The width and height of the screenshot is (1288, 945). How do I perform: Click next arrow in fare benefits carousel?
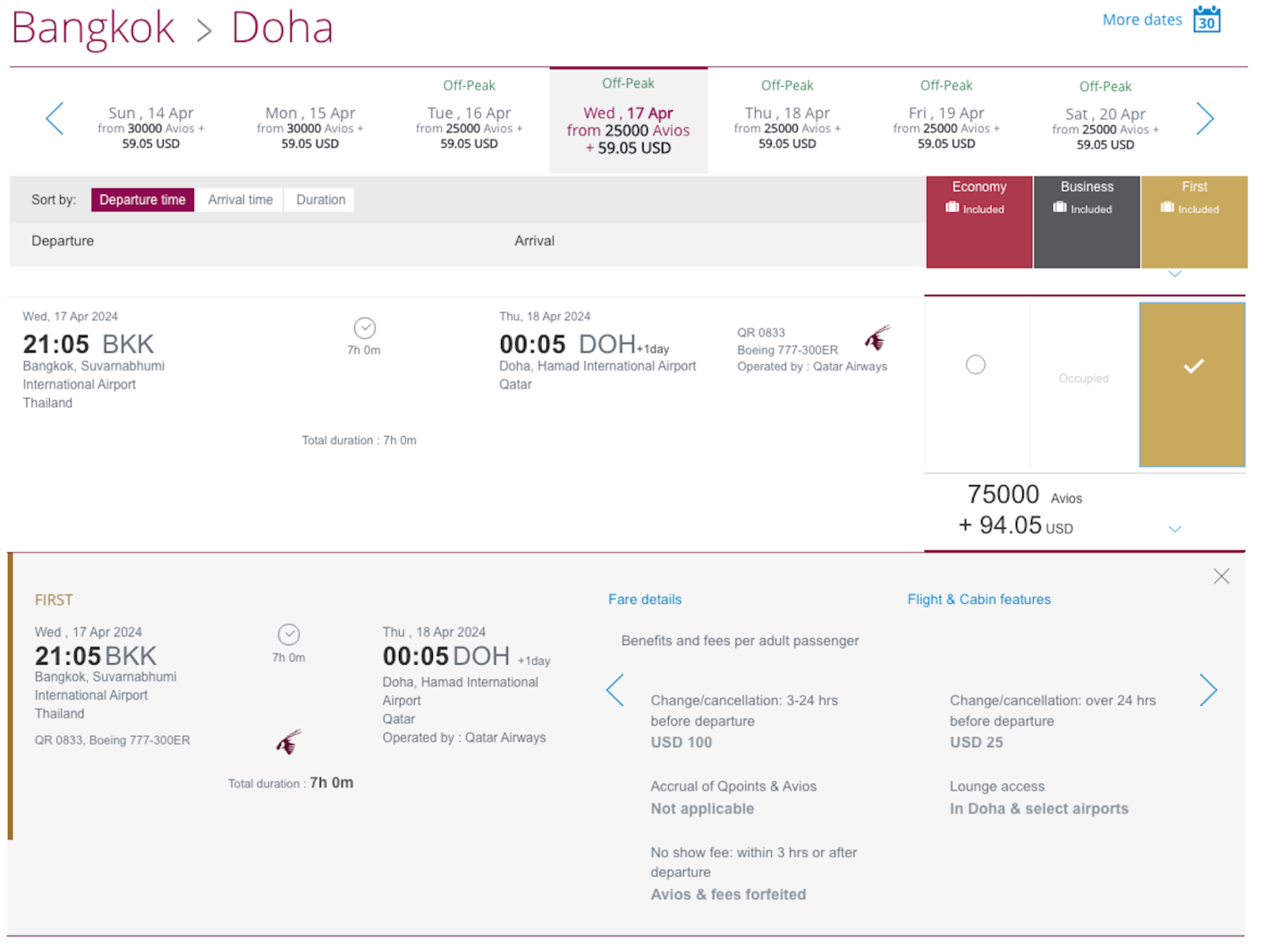[1207, 690]
